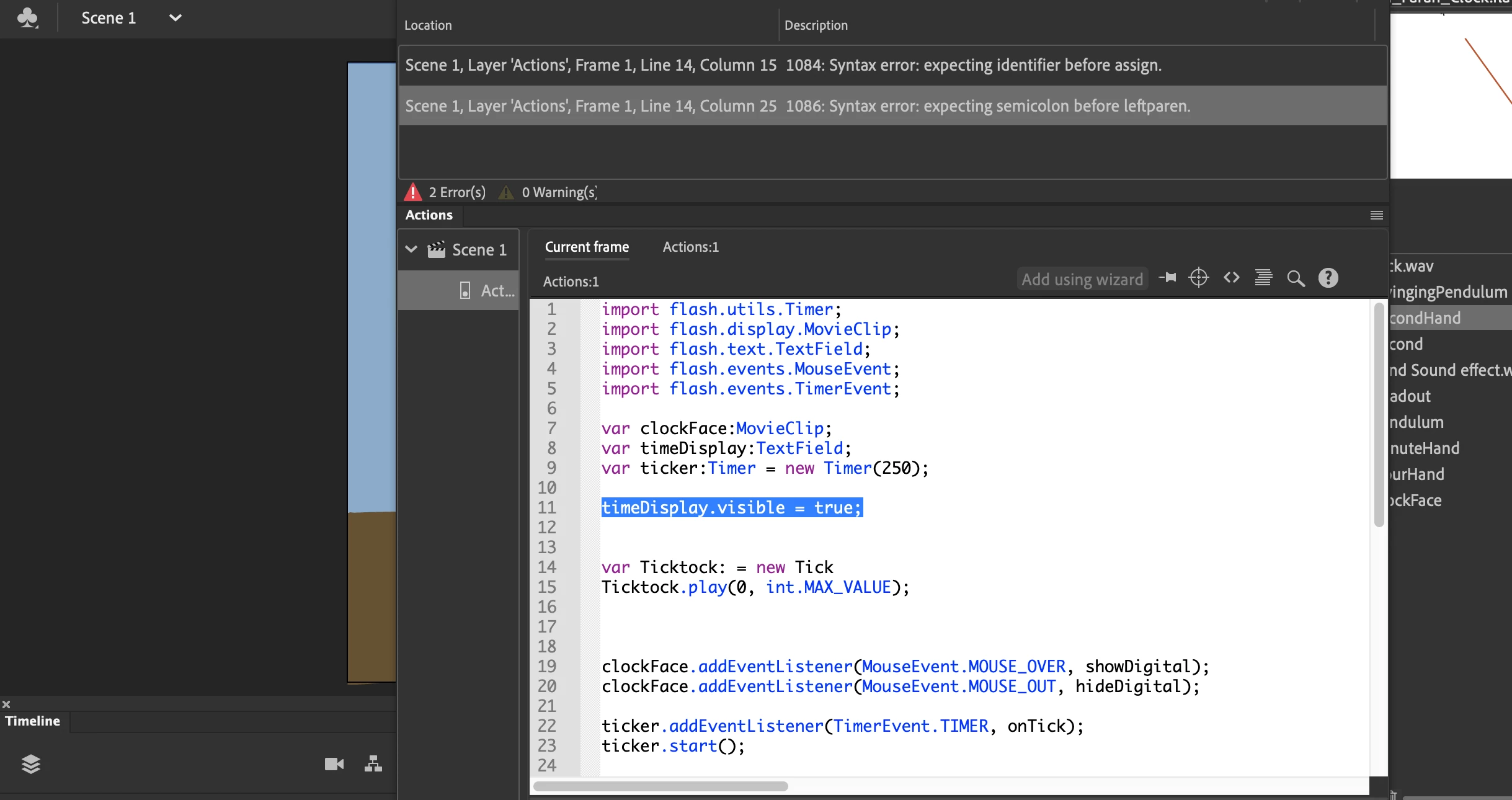The width and height of the screenshot is (1512, 800).
Task: Switch to the Actions:1 tab
Action: click(690, 247)
